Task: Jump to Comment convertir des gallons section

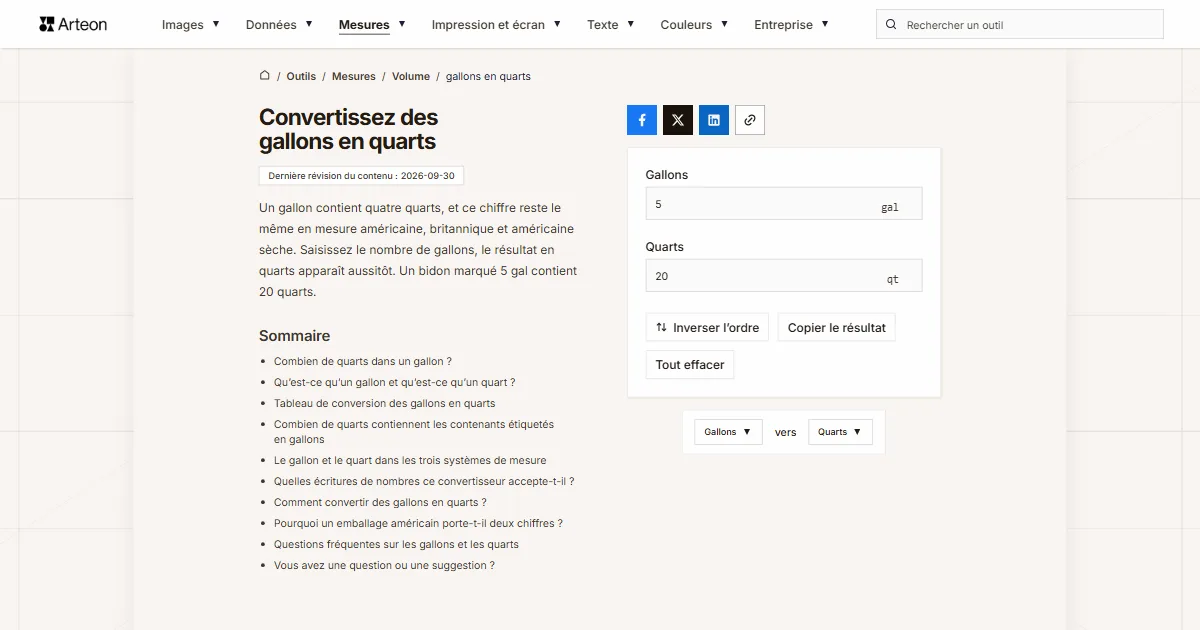Action: tap(380, 503)
